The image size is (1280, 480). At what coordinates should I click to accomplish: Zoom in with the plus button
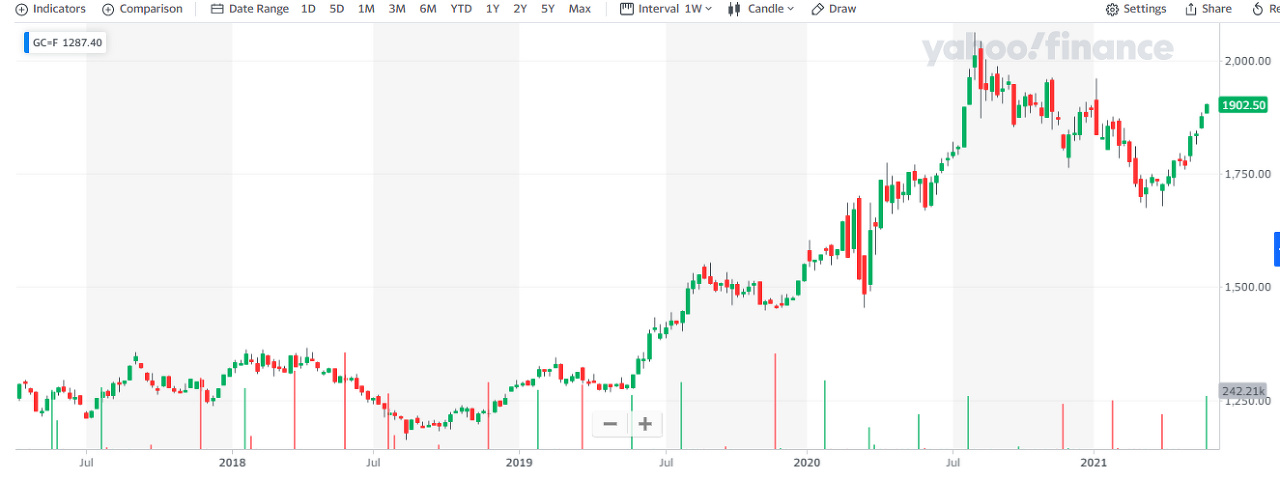coord(645,424)
